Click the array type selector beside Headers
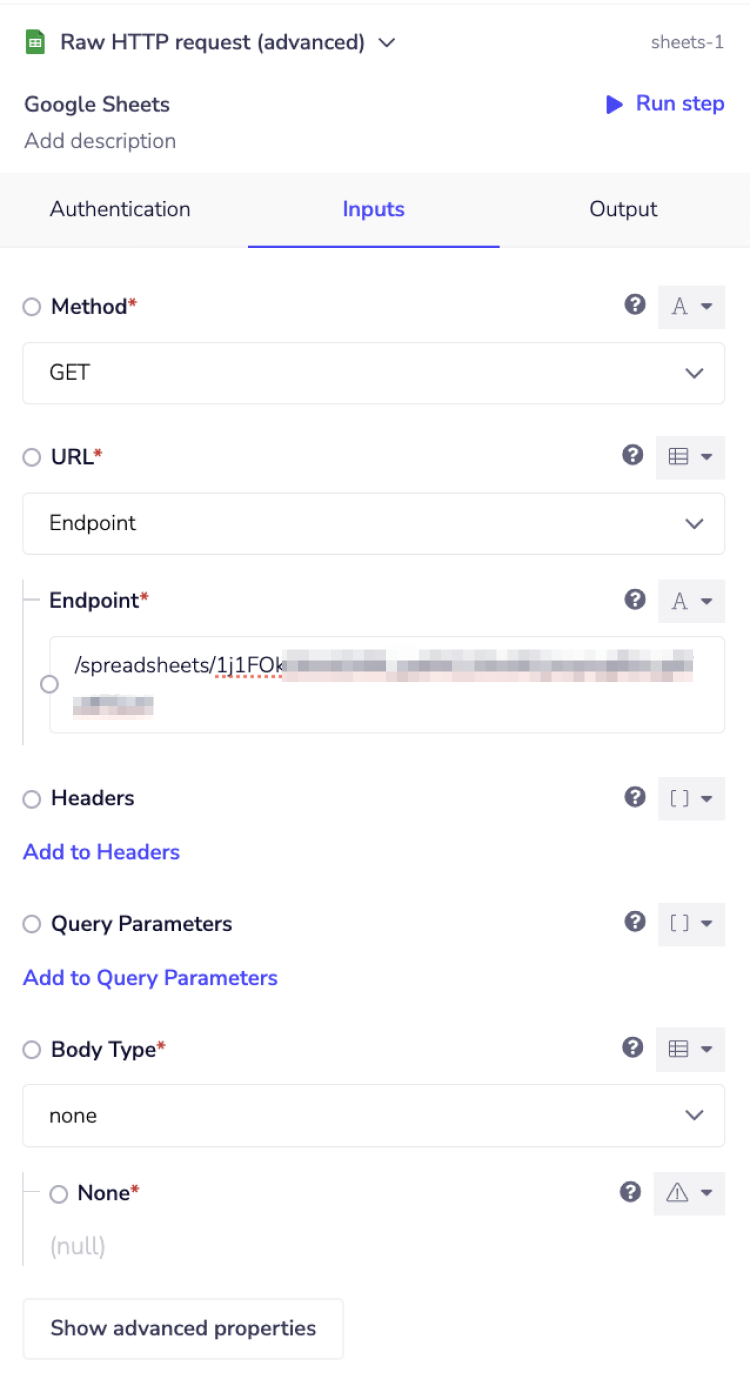 (691, 798)
